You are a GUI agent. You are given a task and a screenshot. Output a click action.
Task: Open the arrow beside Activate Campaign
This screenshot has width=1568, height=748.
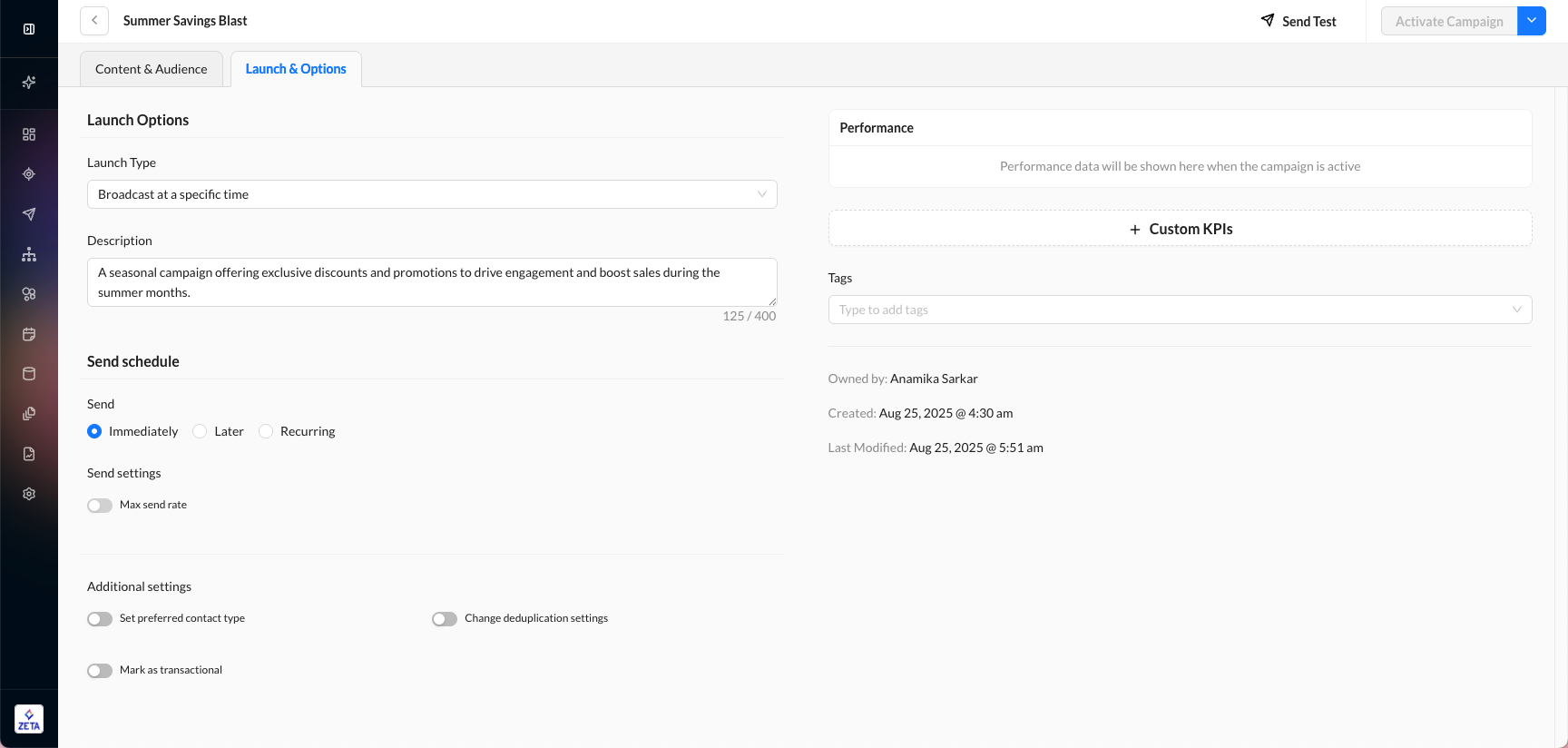tap(1532, 21)
